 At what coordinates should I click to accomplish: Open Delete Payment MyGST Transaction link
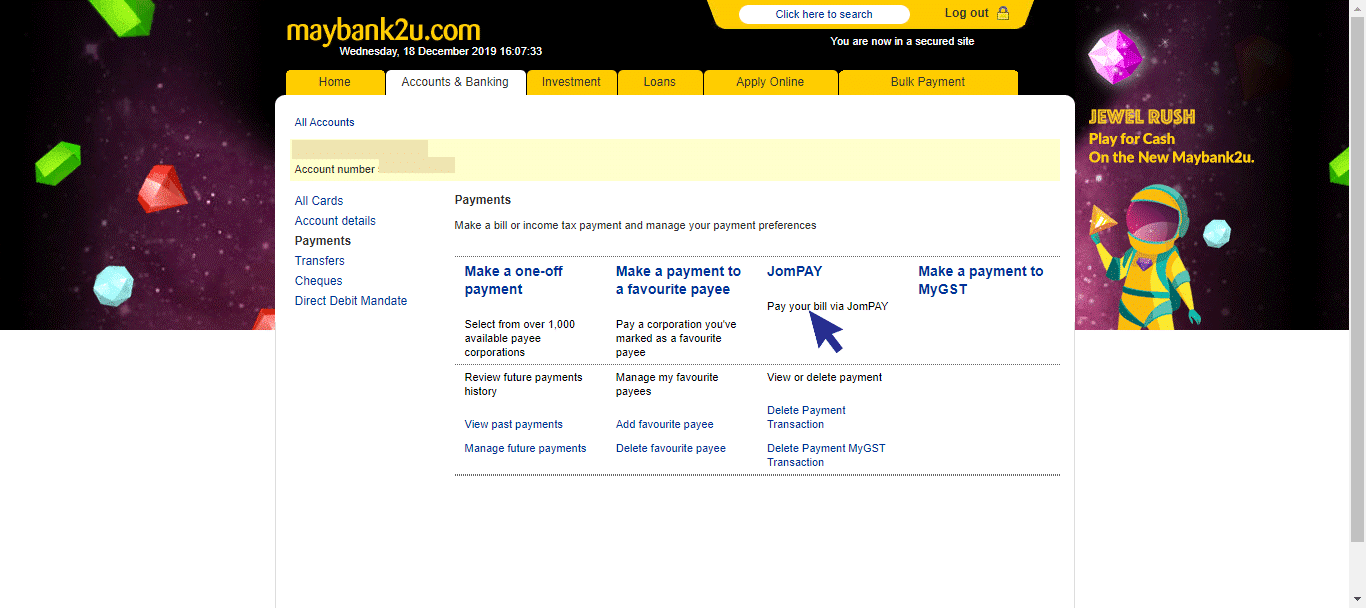(826, 455)
